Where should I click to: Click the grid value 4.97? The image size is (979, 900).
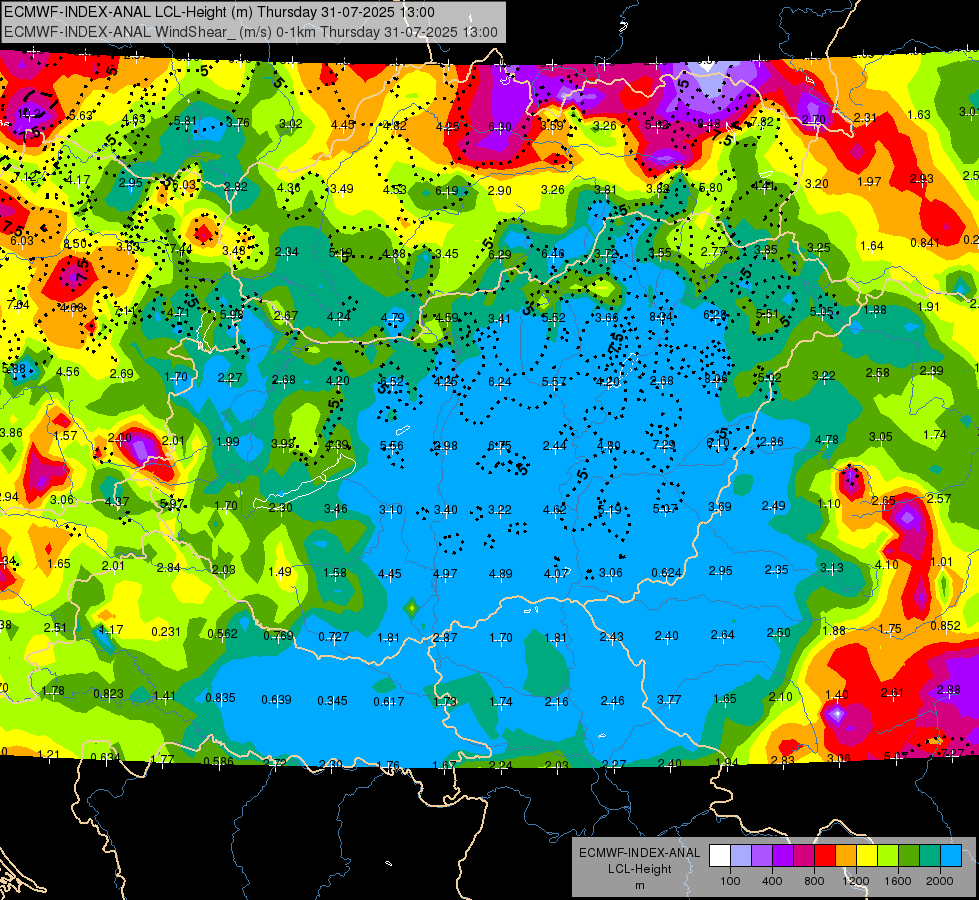[445, 573]
